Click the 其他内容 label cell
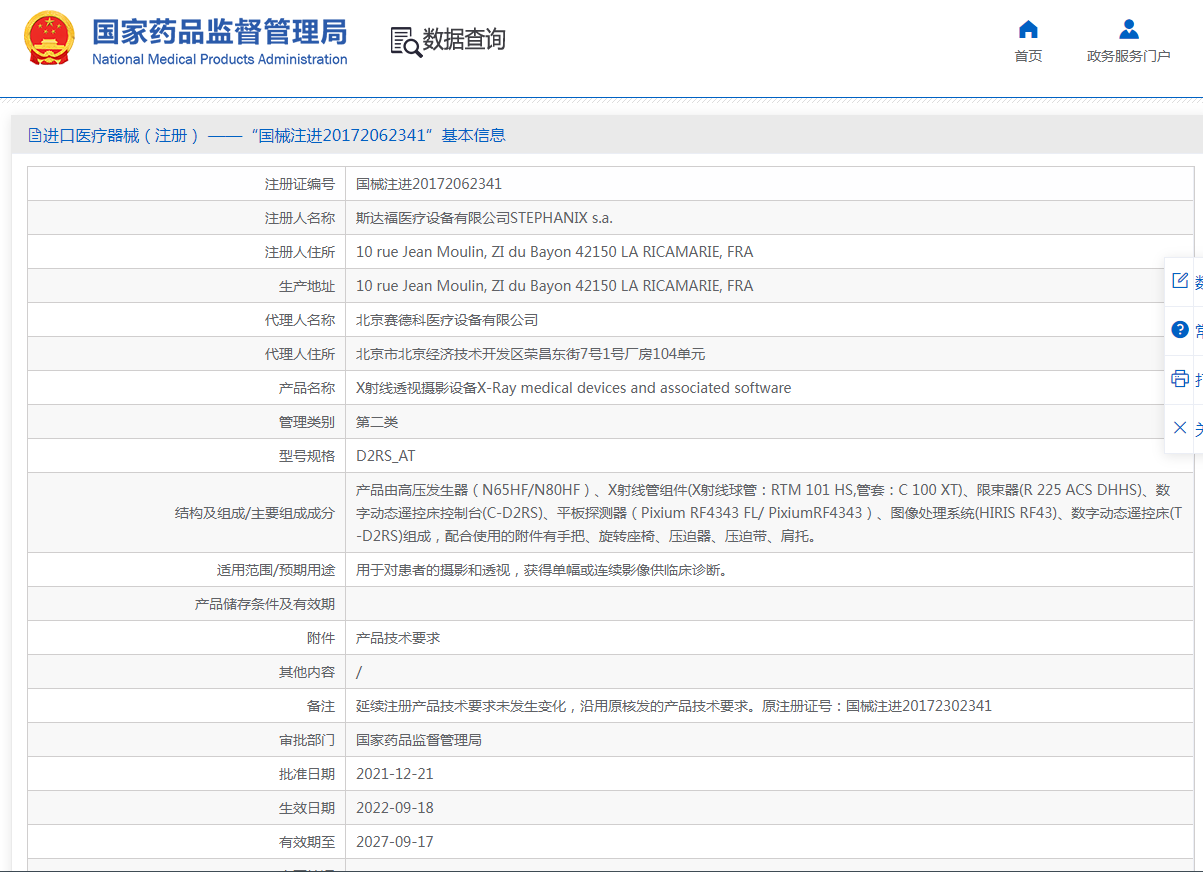This screenshot has width=1203, height=872. click(186, 672)
